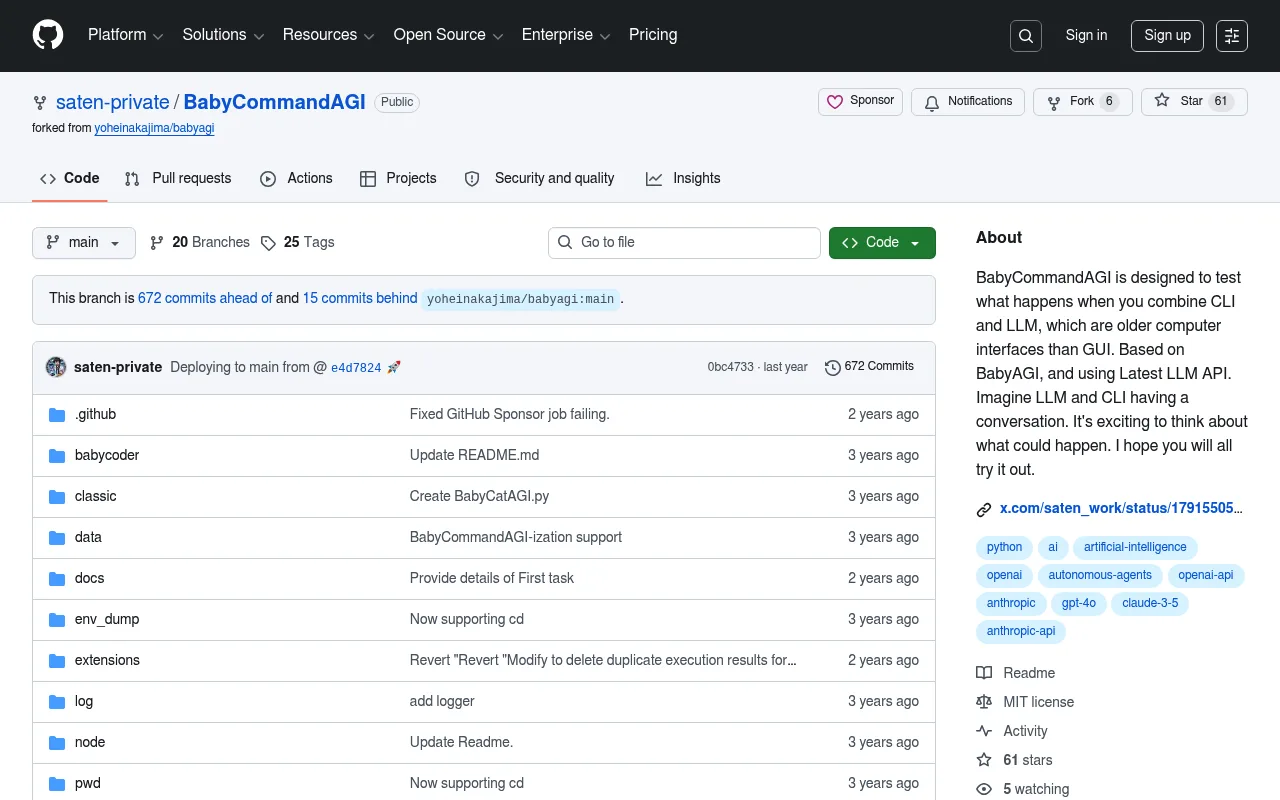Image resolution: width=1280 pixels, height=800 pixels.
Task: Click the log folder icon
Action: 57,701
